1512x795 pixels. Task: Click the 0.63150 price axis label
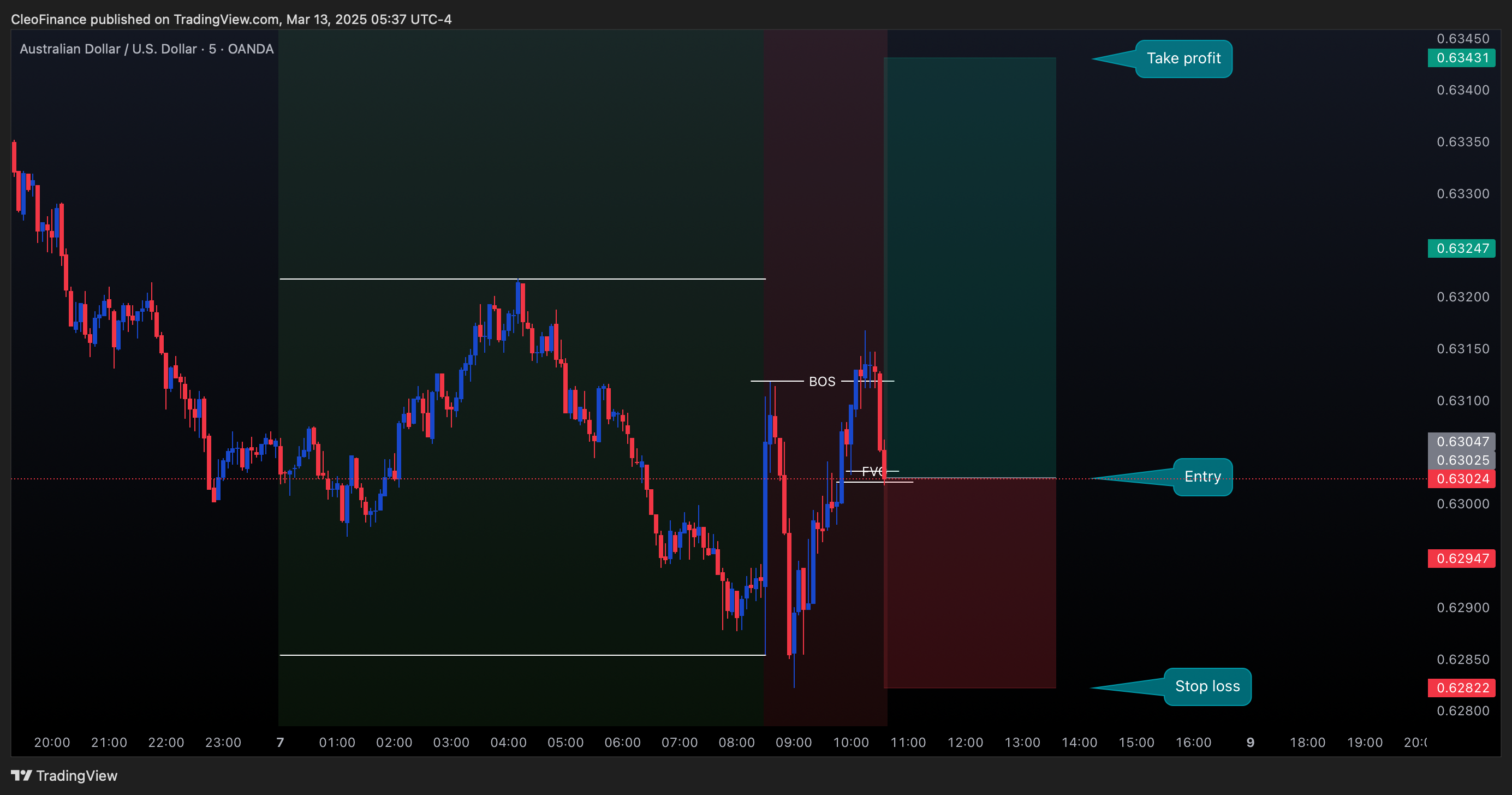(x=1463, y=349)
